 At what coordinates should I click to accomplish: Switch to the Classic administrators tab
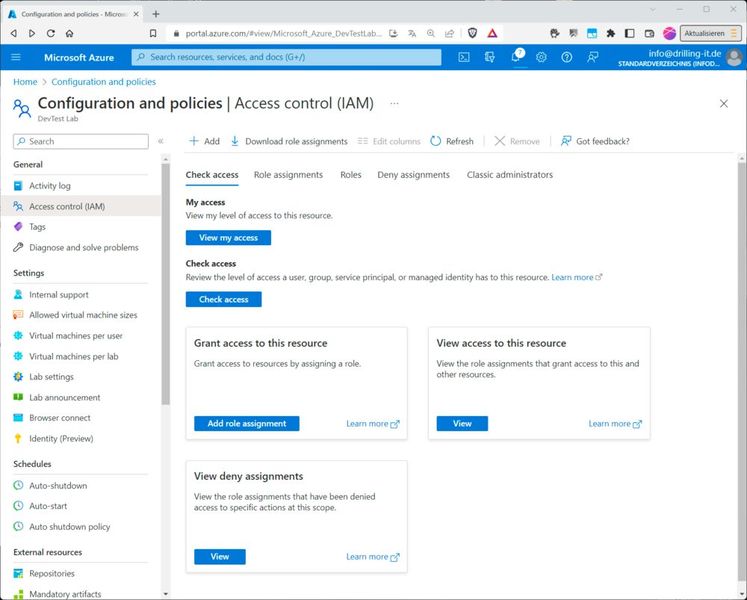[x=510, y=175]
